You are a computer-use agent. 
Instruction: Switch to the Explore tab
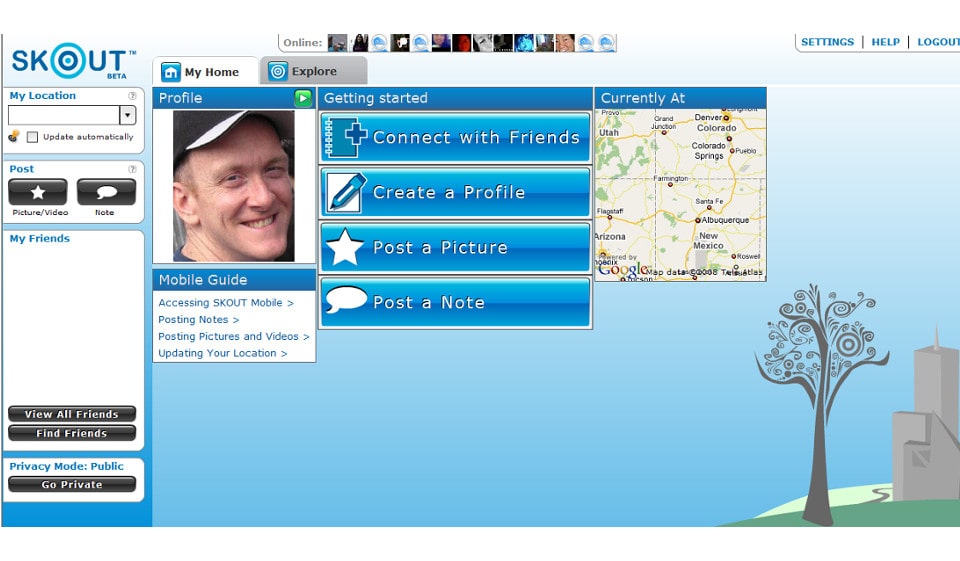(313, 71)
